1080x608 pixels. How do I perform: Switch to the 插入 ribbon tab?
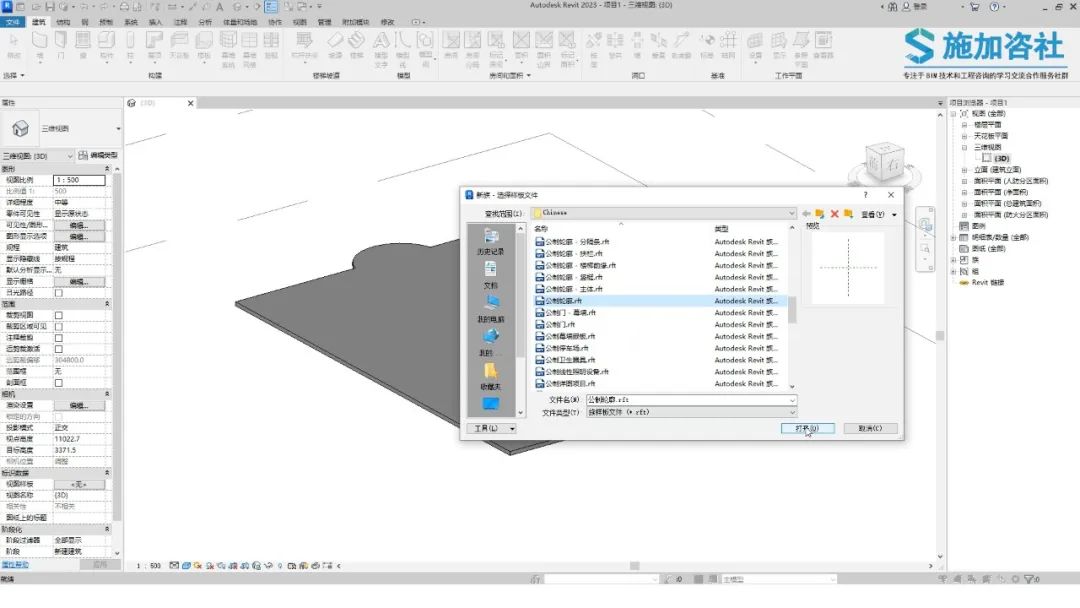coord(155,22)
